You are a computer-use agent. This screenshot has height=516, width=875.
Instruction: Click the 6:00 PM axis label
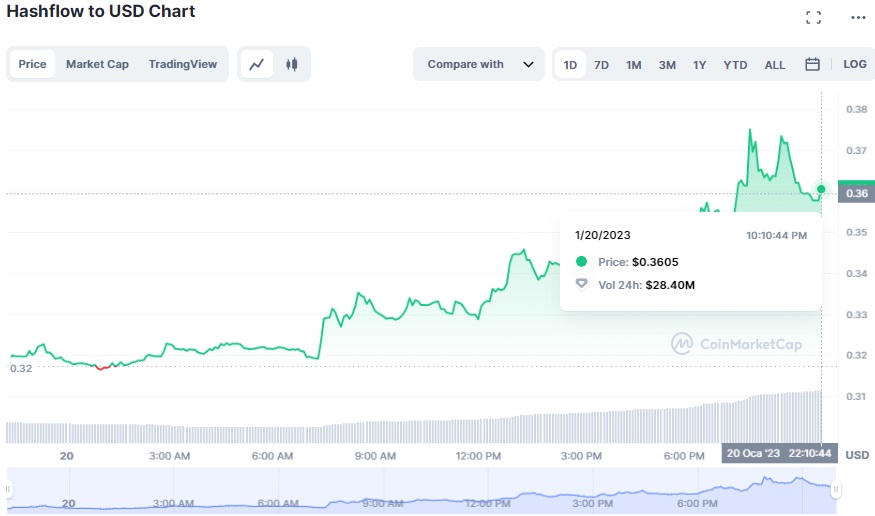pyautogui.click(x=684, y=456)
